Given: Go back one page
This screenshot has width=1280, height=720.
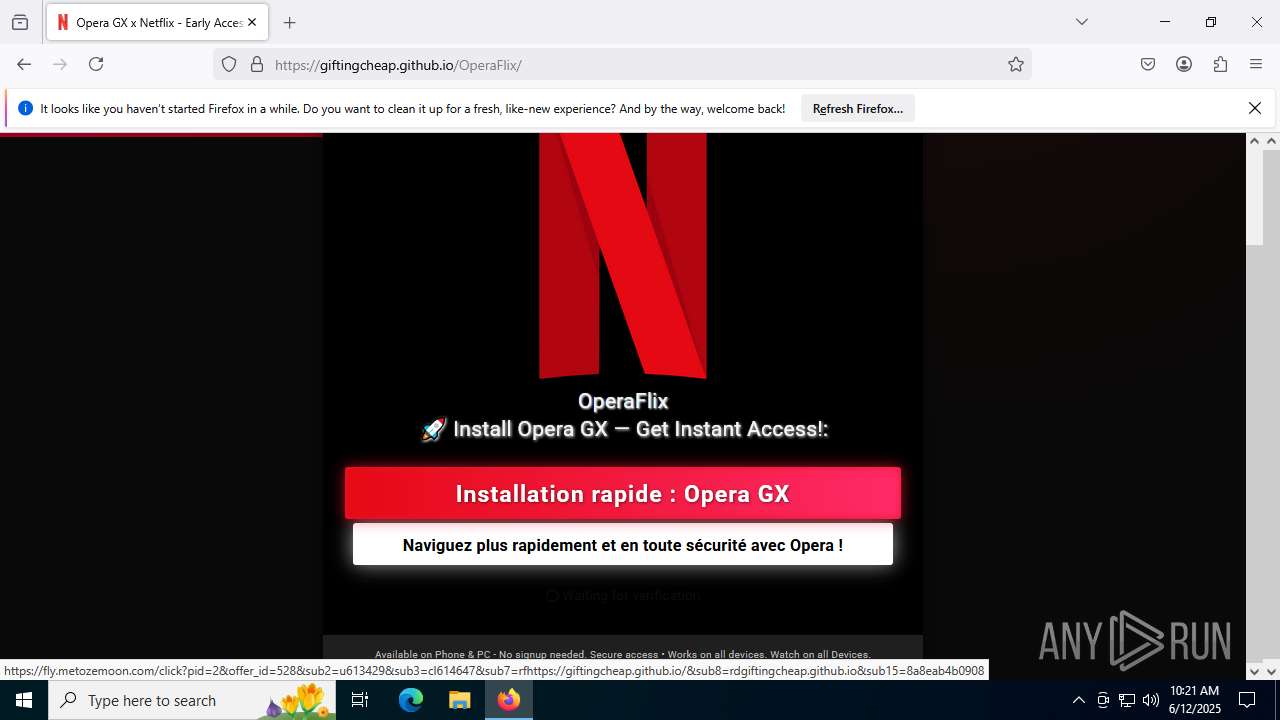Looking at the screenshot, I should pos(24,64).
